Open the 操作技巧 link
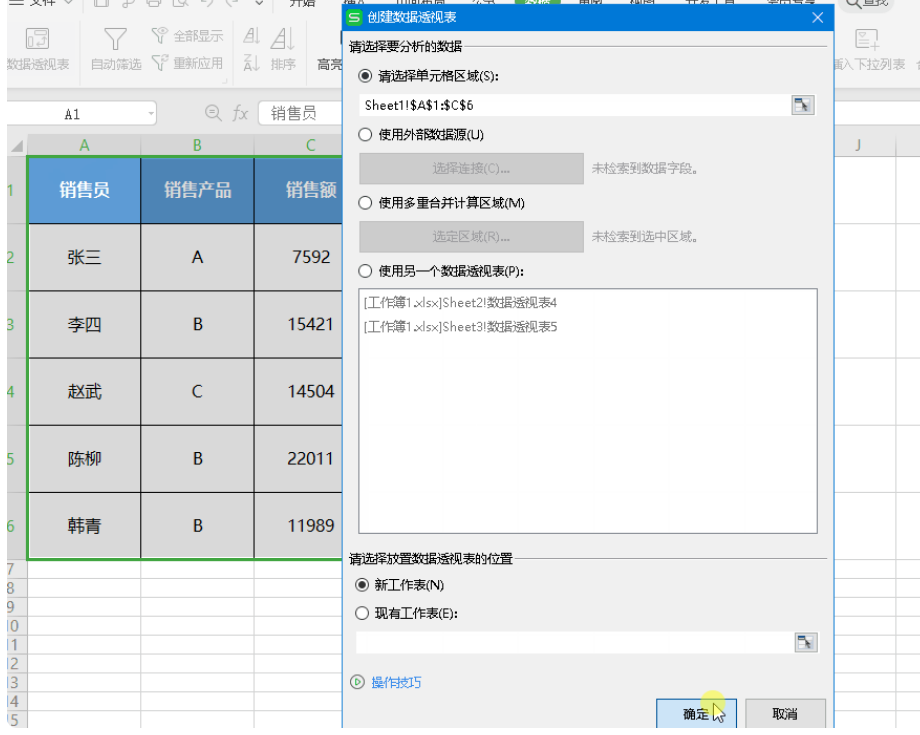 (x=396, y=682)
